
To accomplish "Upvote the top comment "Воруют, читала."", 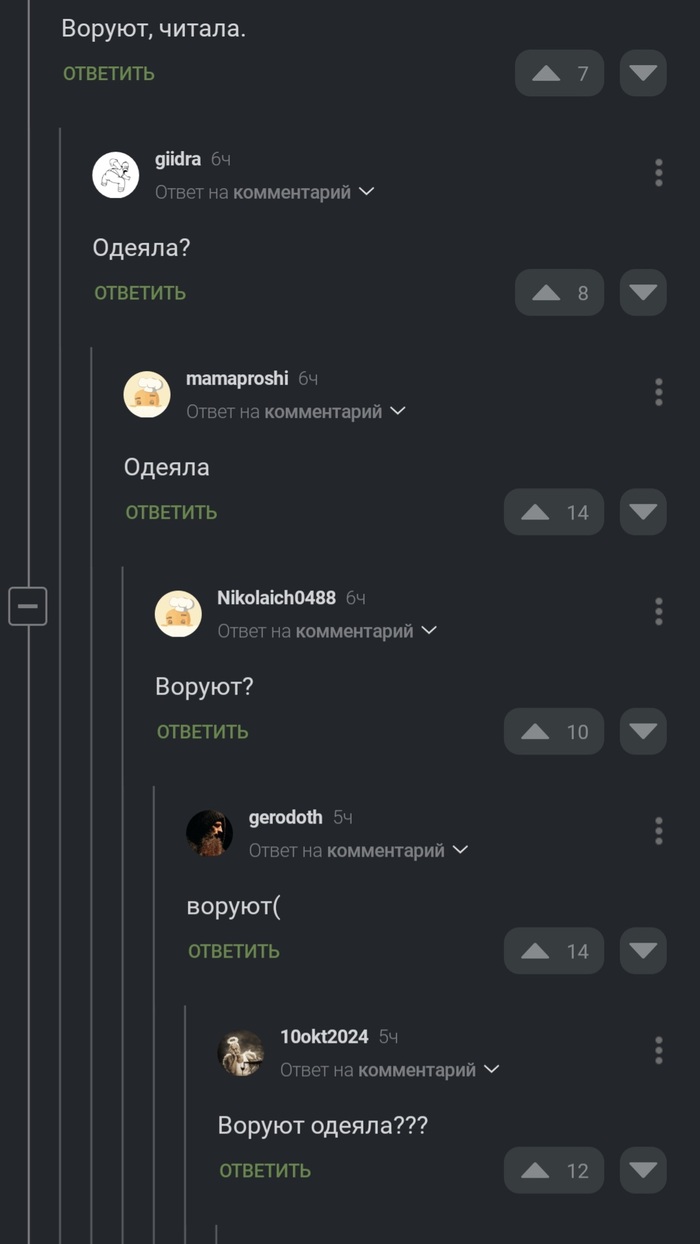I will pyautogui.click(x=559, y=73).
